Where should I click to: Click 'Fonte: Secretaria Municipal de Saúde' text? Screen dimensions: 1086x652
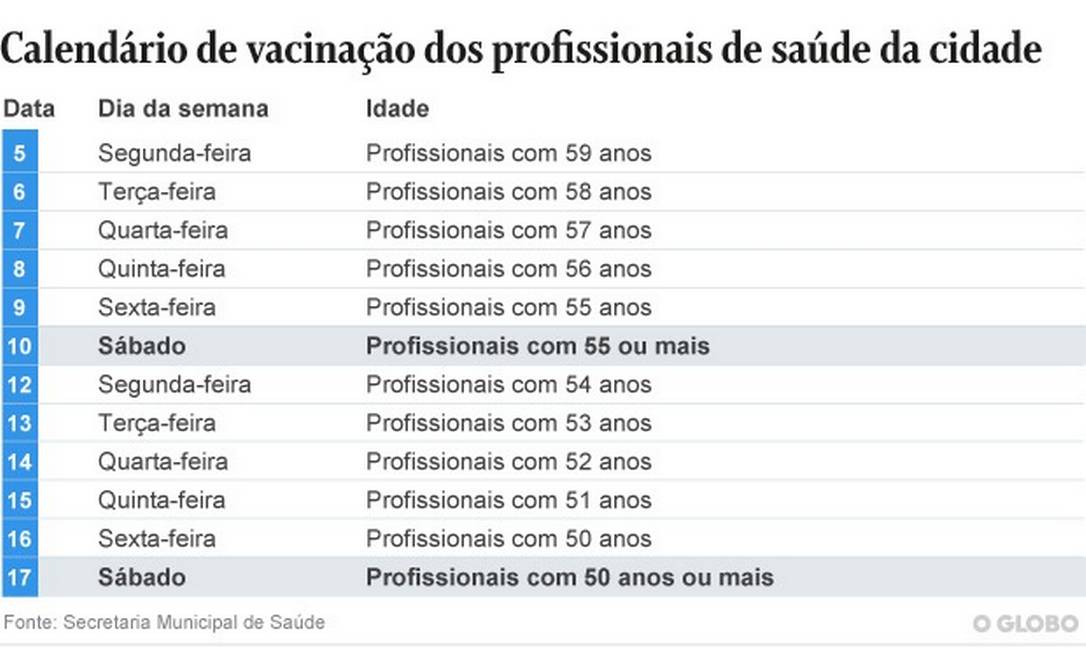(164, 622)
